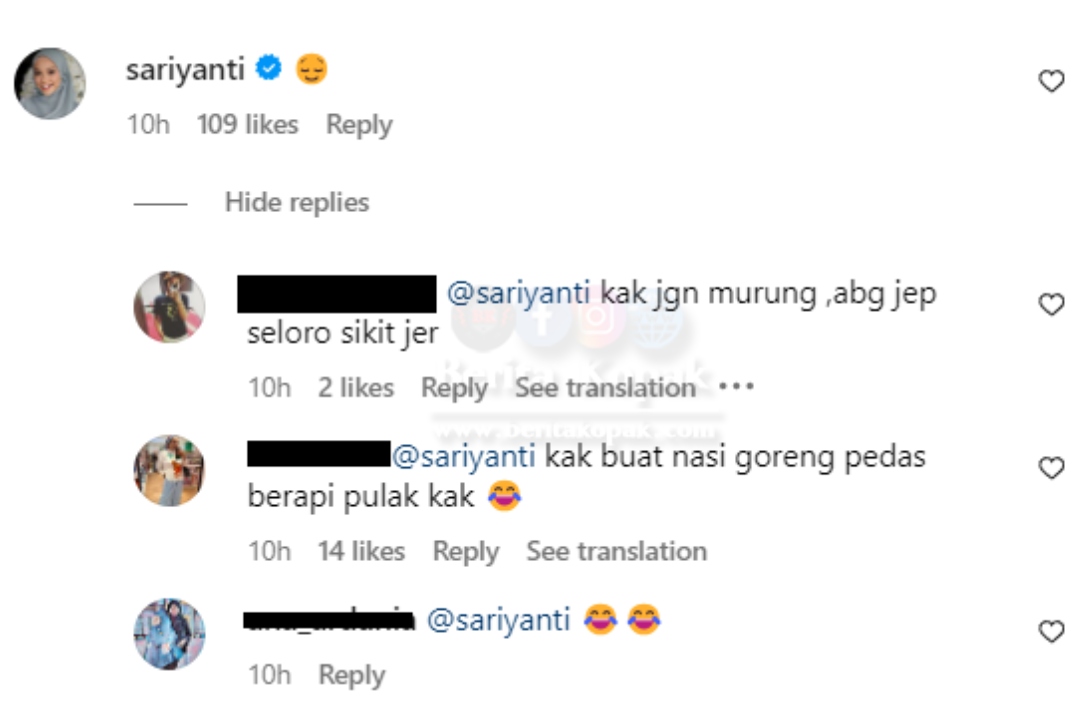Screen dimensions: 1080x702
Task: Click the blue verified badge next to sariyanti
Action: pyautogui.click(x=269, y=68)
